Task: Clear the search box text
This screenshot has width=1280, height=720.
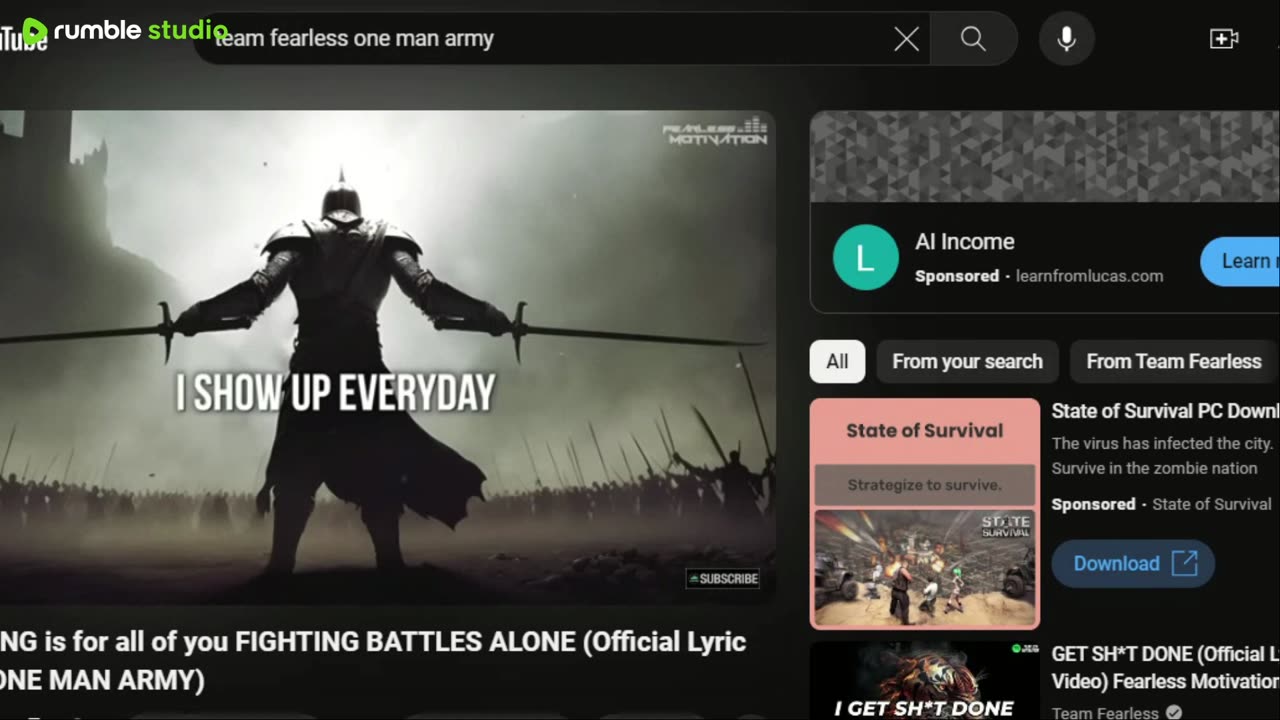Action: [x=906, y=39]
